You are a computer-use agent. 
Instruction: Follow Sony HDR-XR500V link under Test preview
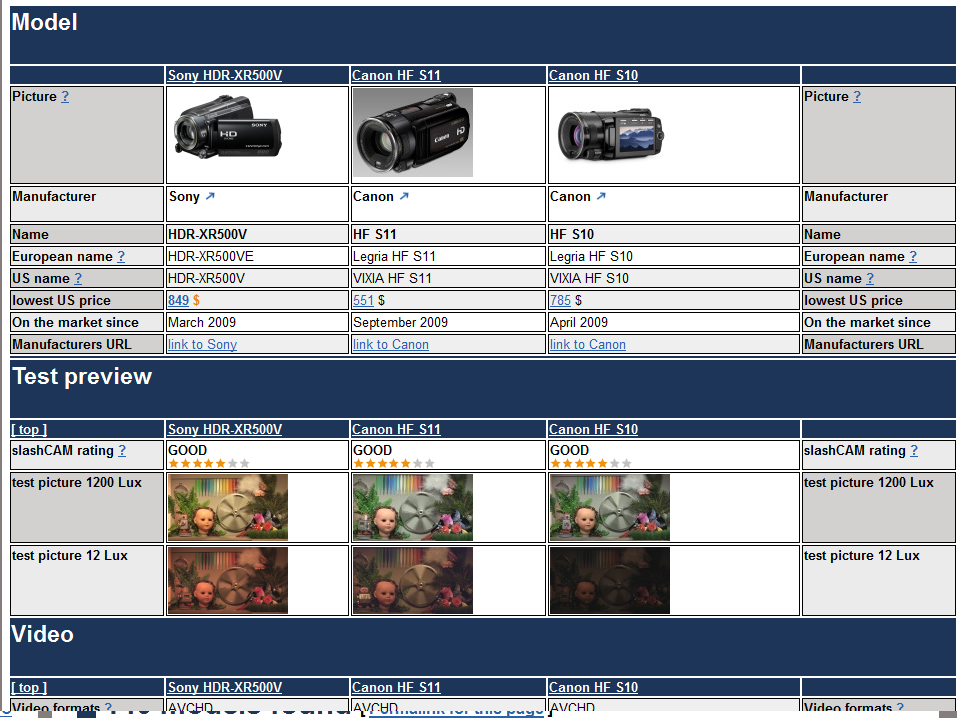[225, 429]
